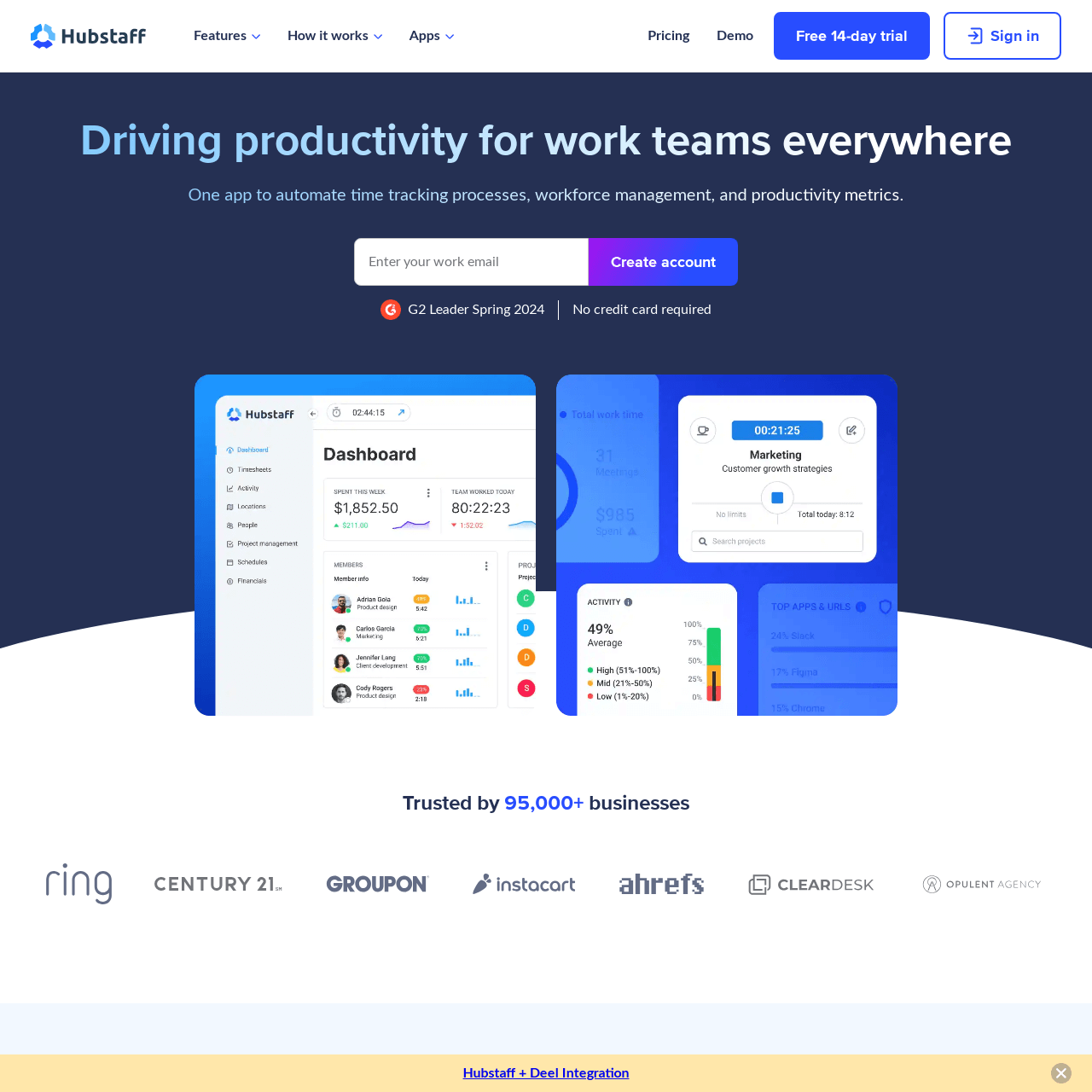Image resolution: width=1092 pixels, height=1092 pixels.
Task: Click the 95,000+ businesses text
Action: tap(596, 803)
